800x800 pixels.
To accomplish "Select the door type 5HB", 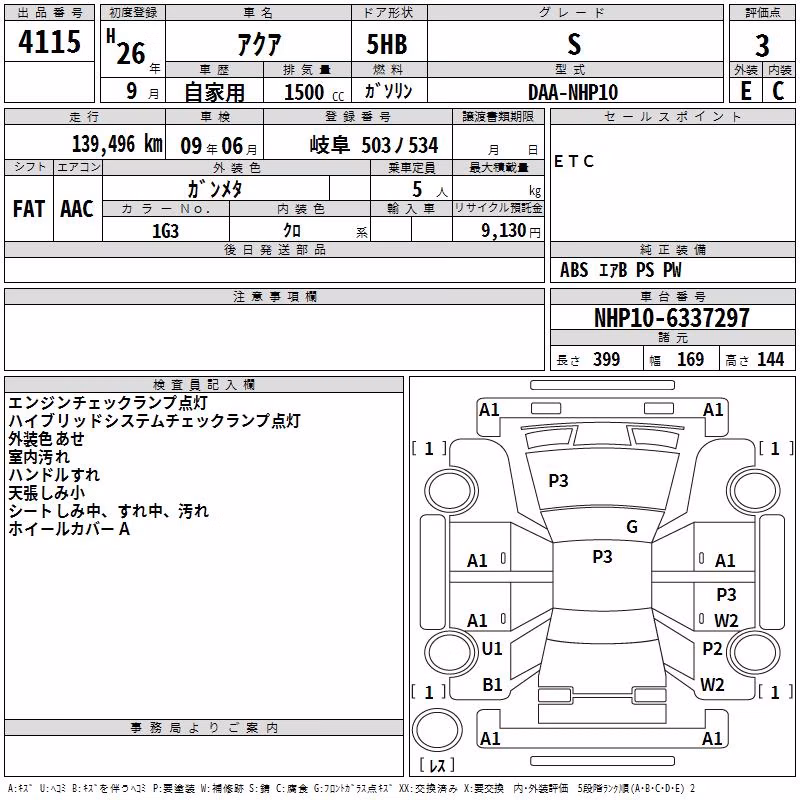I will (x=387, y=44).
